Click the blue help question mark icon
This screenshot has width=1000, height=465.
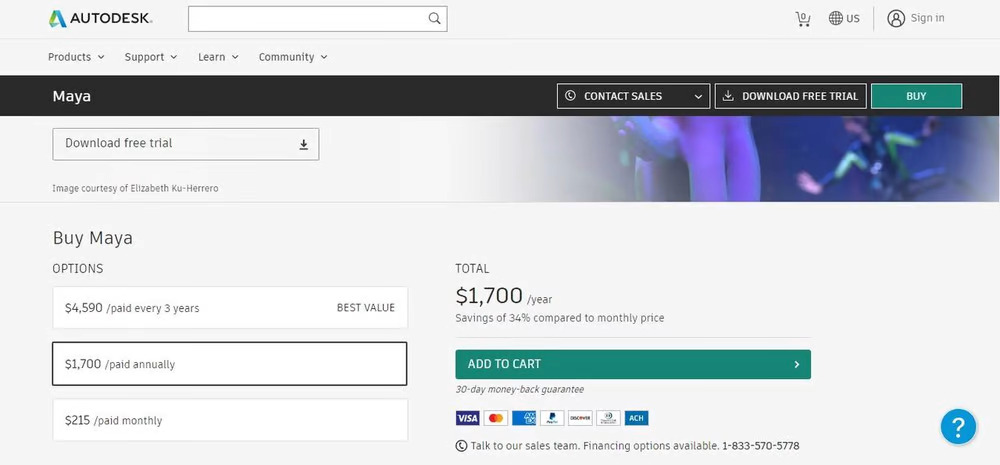pos(957,426)
